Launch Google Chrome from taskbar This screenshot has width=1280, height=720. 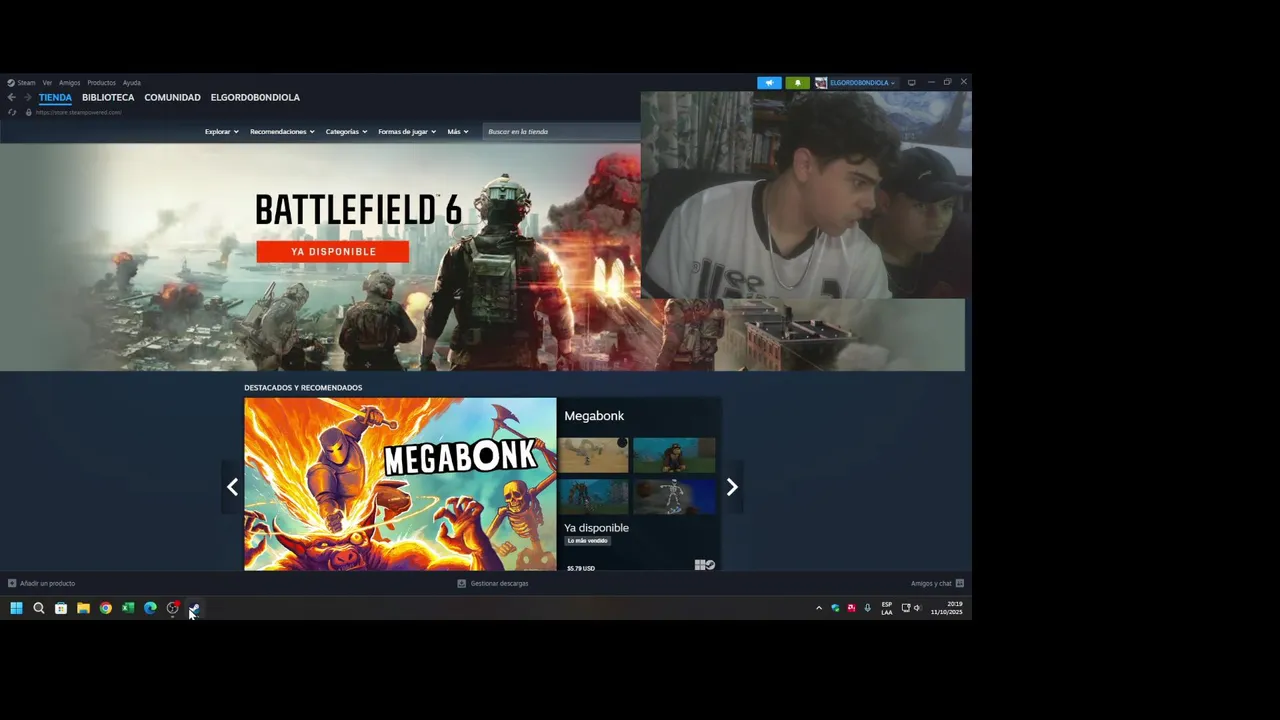105,608
